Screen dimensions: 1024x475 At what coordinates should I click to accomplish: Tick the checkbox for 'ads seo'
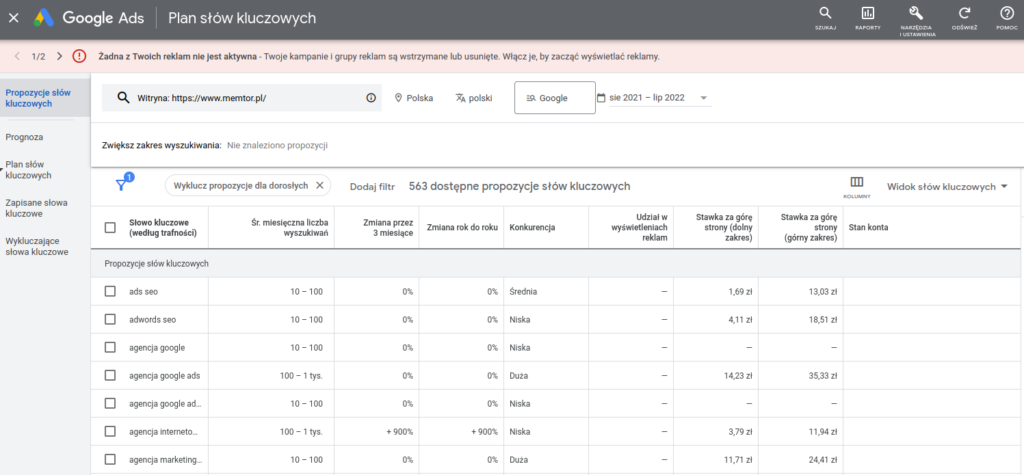[110, 291]
